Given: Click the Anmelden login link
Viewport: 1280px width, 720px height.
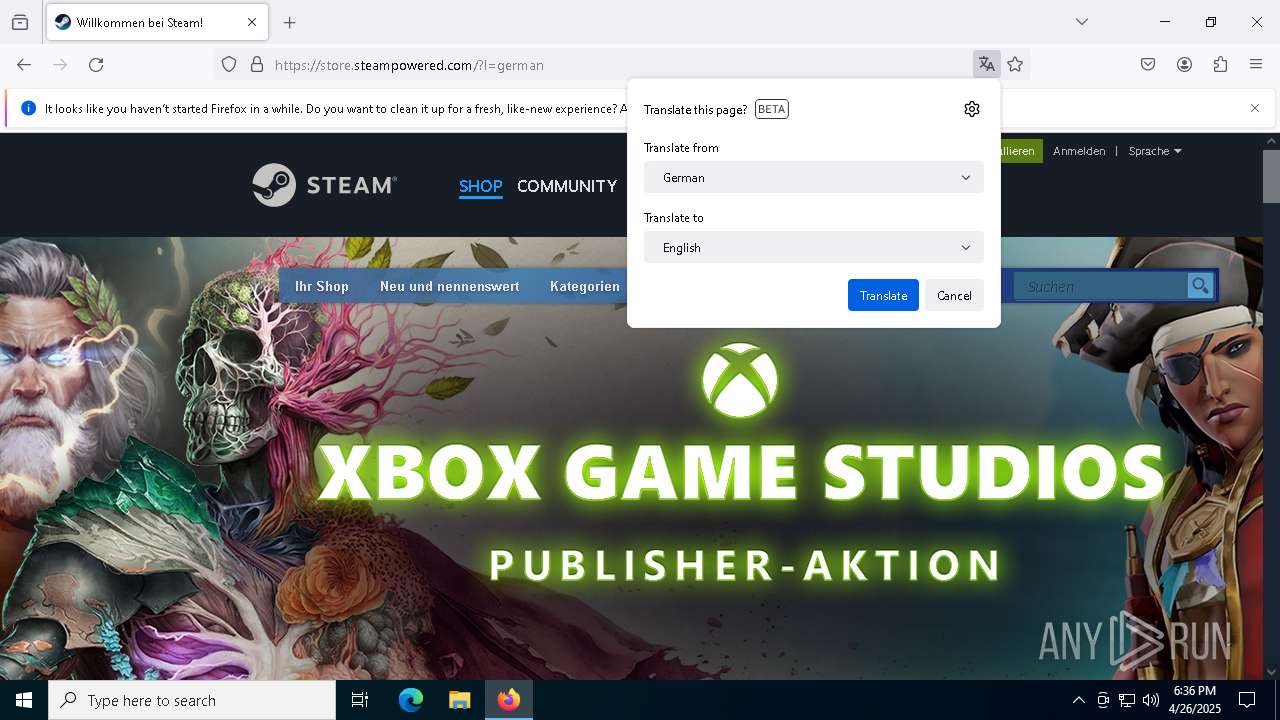Looking at the screenshot, I should tap(1079, 151).
